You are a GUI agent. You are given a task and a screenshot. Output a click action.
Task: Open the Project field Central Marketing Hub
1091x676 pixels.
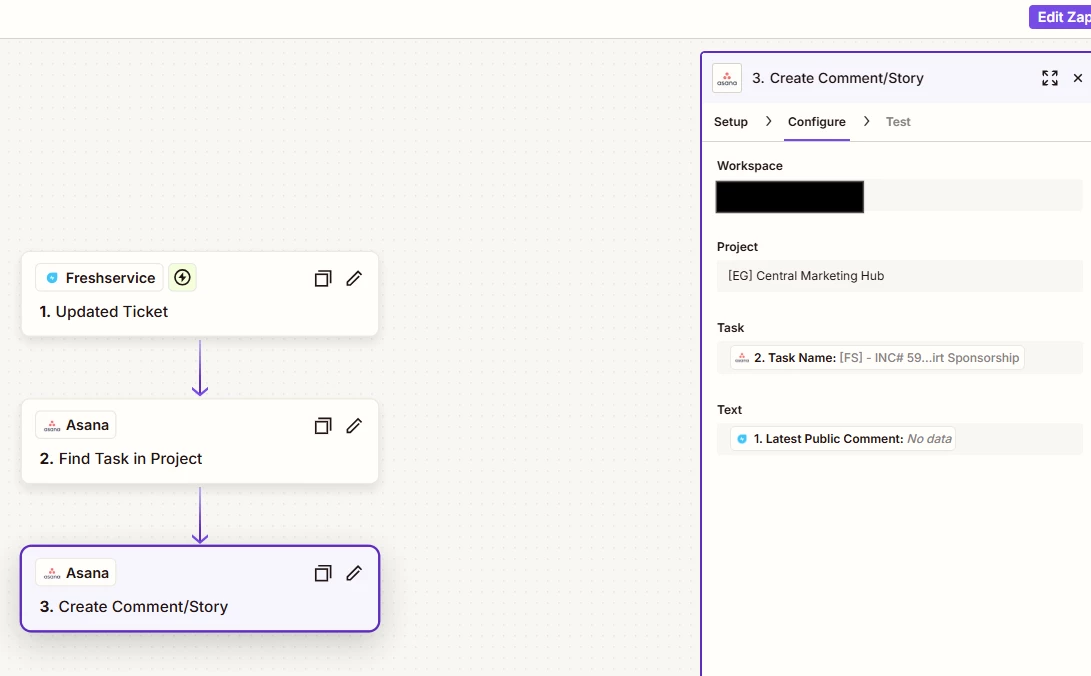[899, 276]
